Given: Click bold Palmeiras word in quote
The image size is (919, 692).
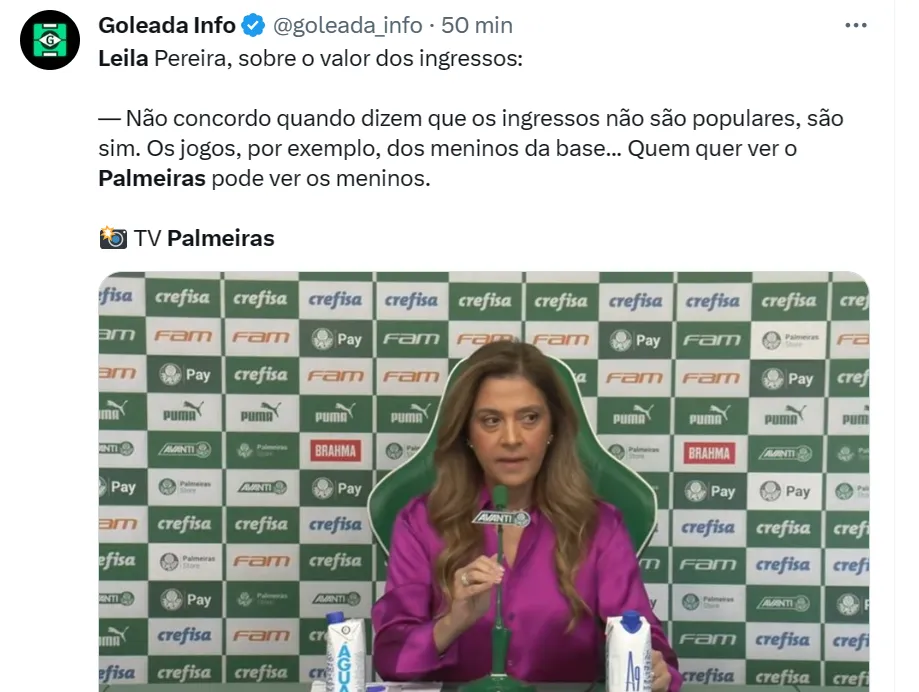Looking at the screenshot, I should pyautogui.click(x=152, y=178).
